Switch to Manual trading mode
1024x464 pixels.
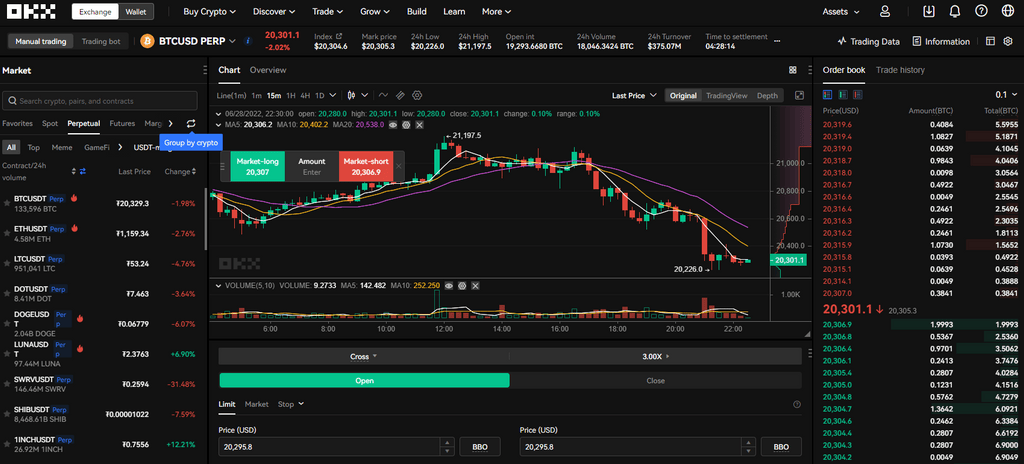coord(40,41)
